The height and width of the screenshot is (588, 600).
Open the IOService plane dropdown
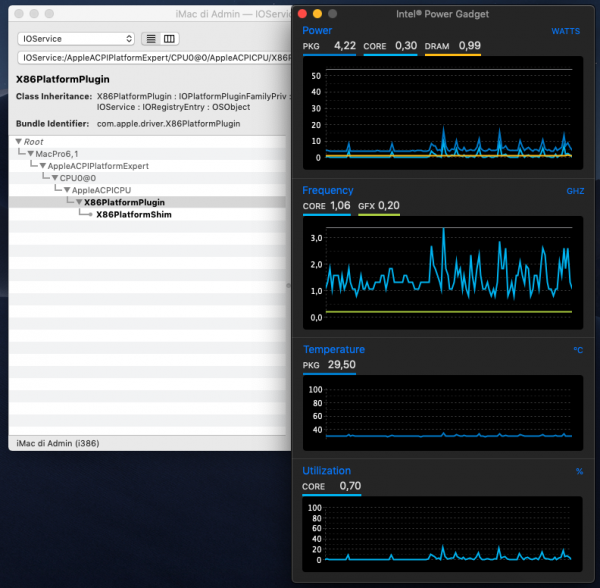[x=76, y=38]
